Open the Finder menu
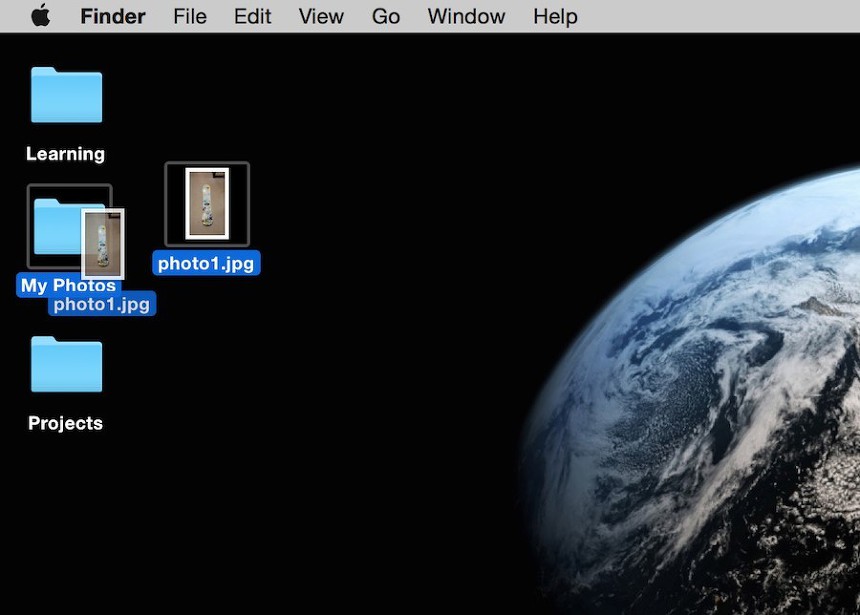 click(112, 16)
